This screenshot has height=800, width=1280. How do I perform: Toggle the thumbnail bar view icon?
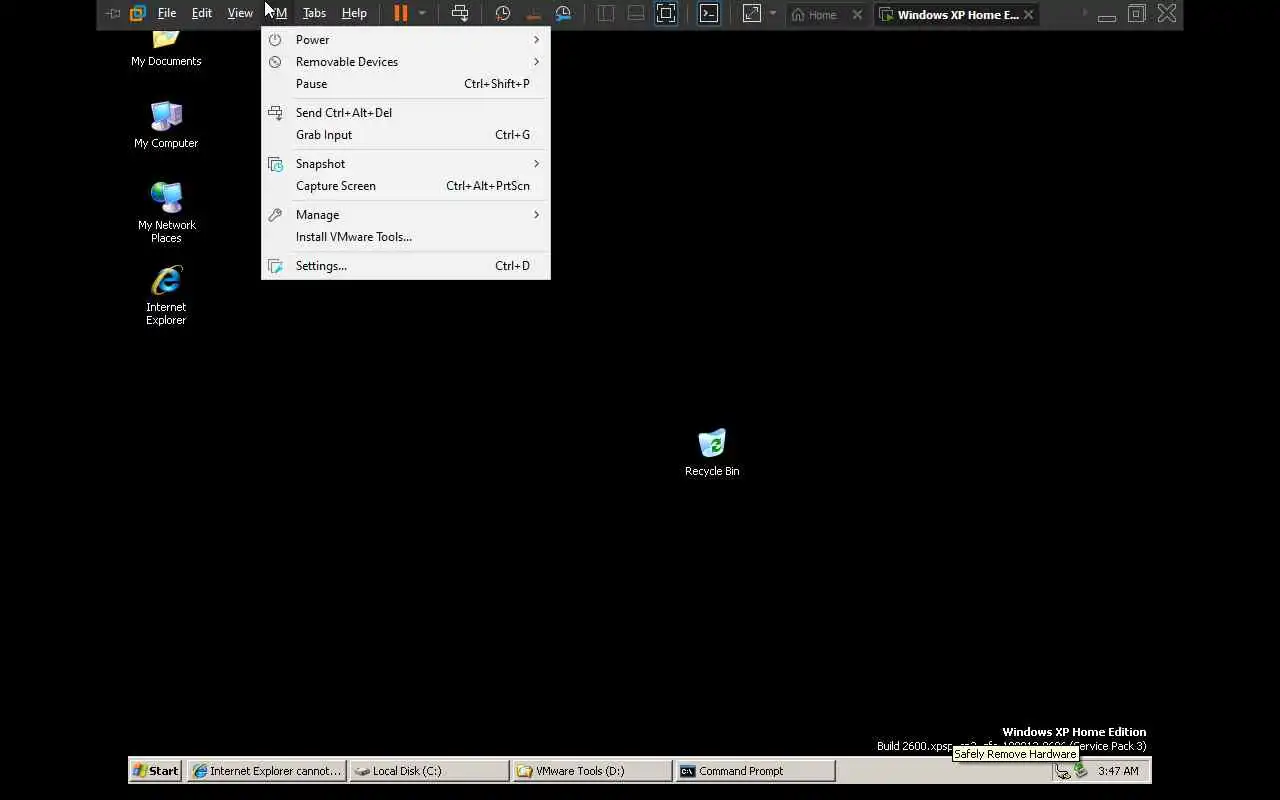tap(636, 13)
